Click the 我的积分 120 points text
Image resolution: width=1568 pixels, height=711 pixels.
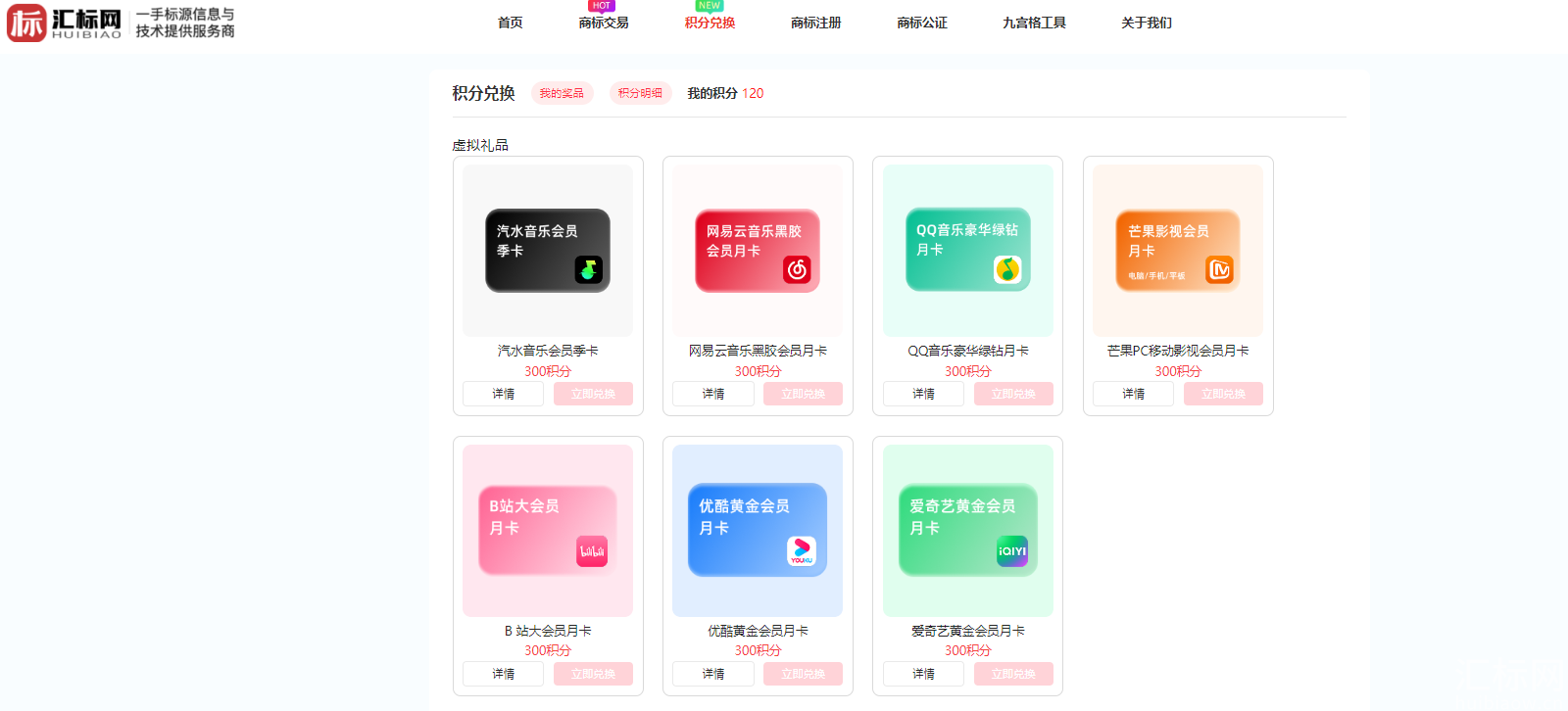tap(725, 93)
